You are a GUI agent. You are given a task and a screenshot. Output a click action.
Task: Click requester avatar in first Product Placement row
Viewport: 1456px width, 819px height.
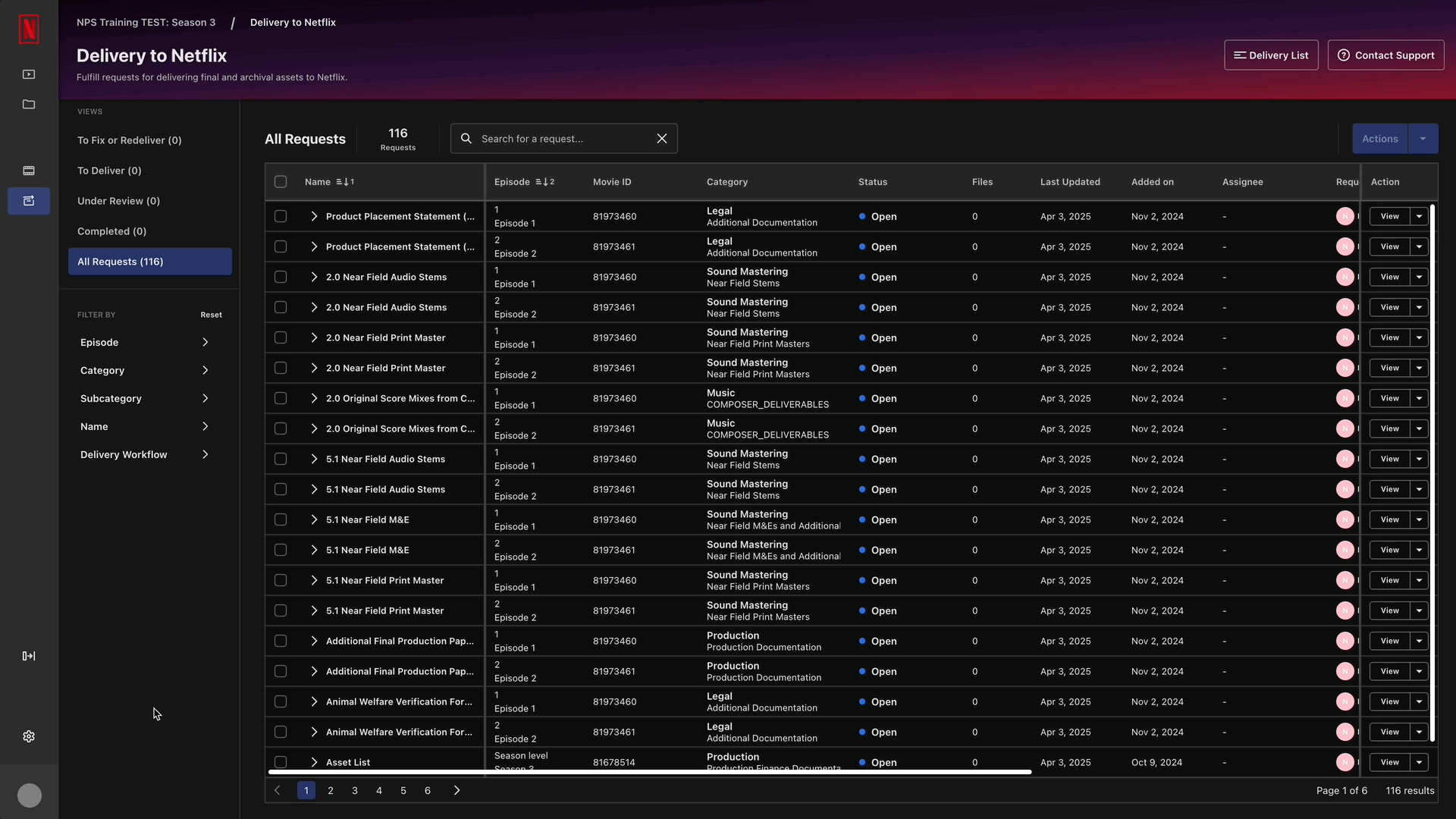click(x=1345, y=216)
